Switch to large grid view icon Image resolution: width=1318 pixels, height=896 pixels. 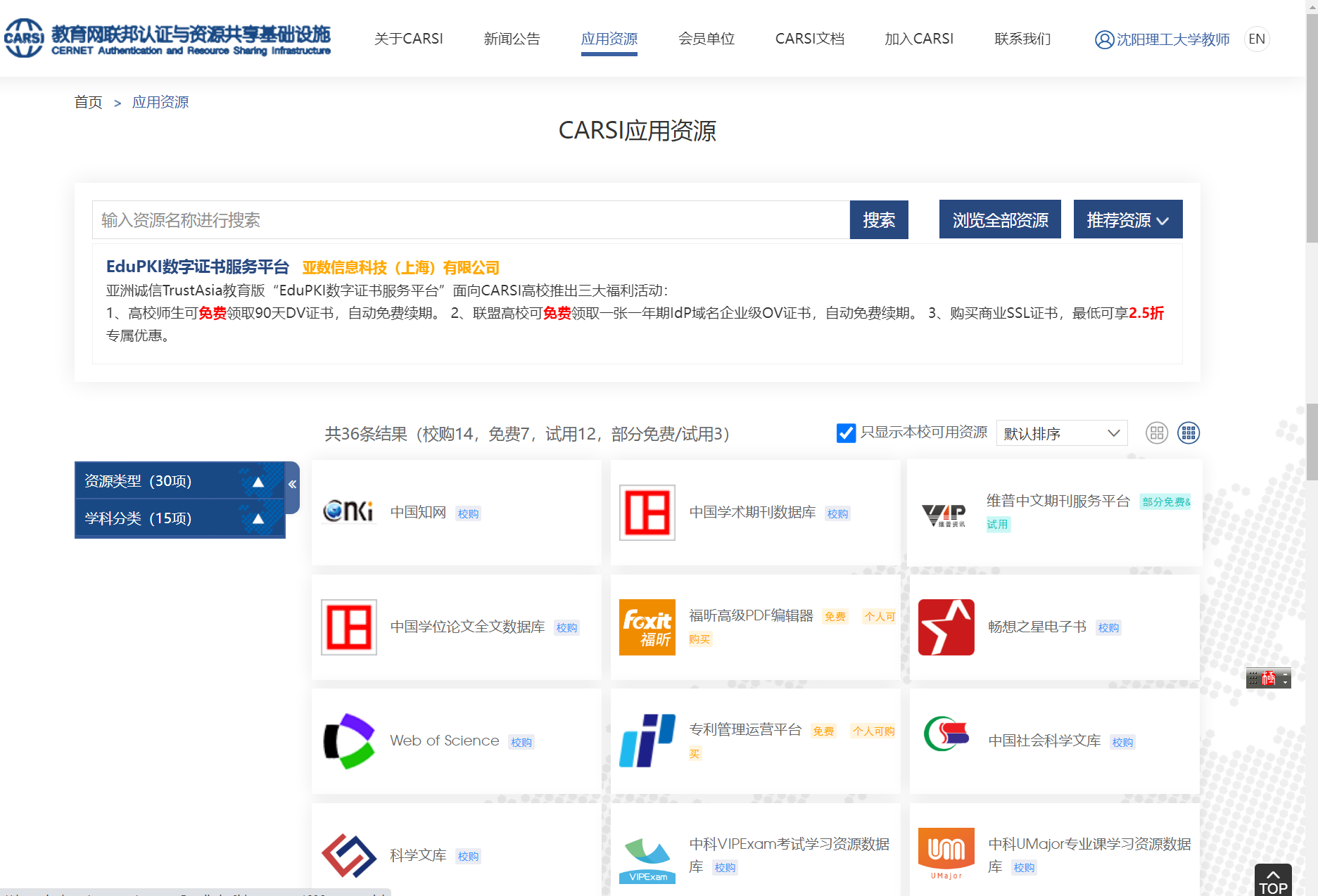tap(1157, 433)
